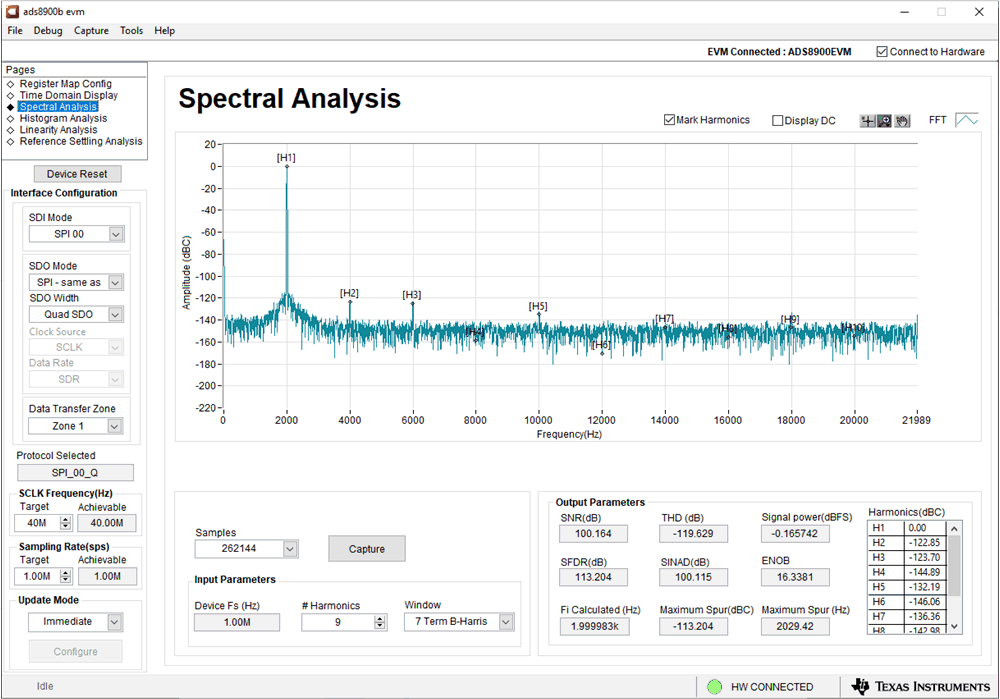Image resolution: width=1000 pixels, height=699 pixels.
Task: Select the crosshair cursor graph tool
Action: [868, 121]
